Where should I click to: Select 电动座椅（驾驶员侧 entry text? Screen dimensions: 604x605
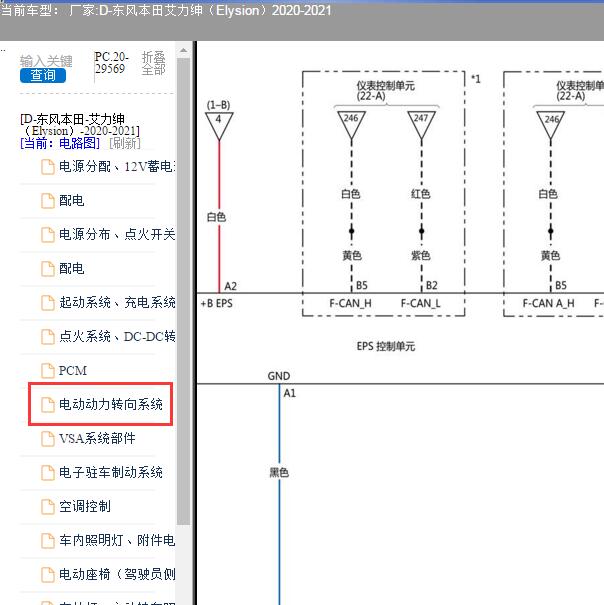117,574
